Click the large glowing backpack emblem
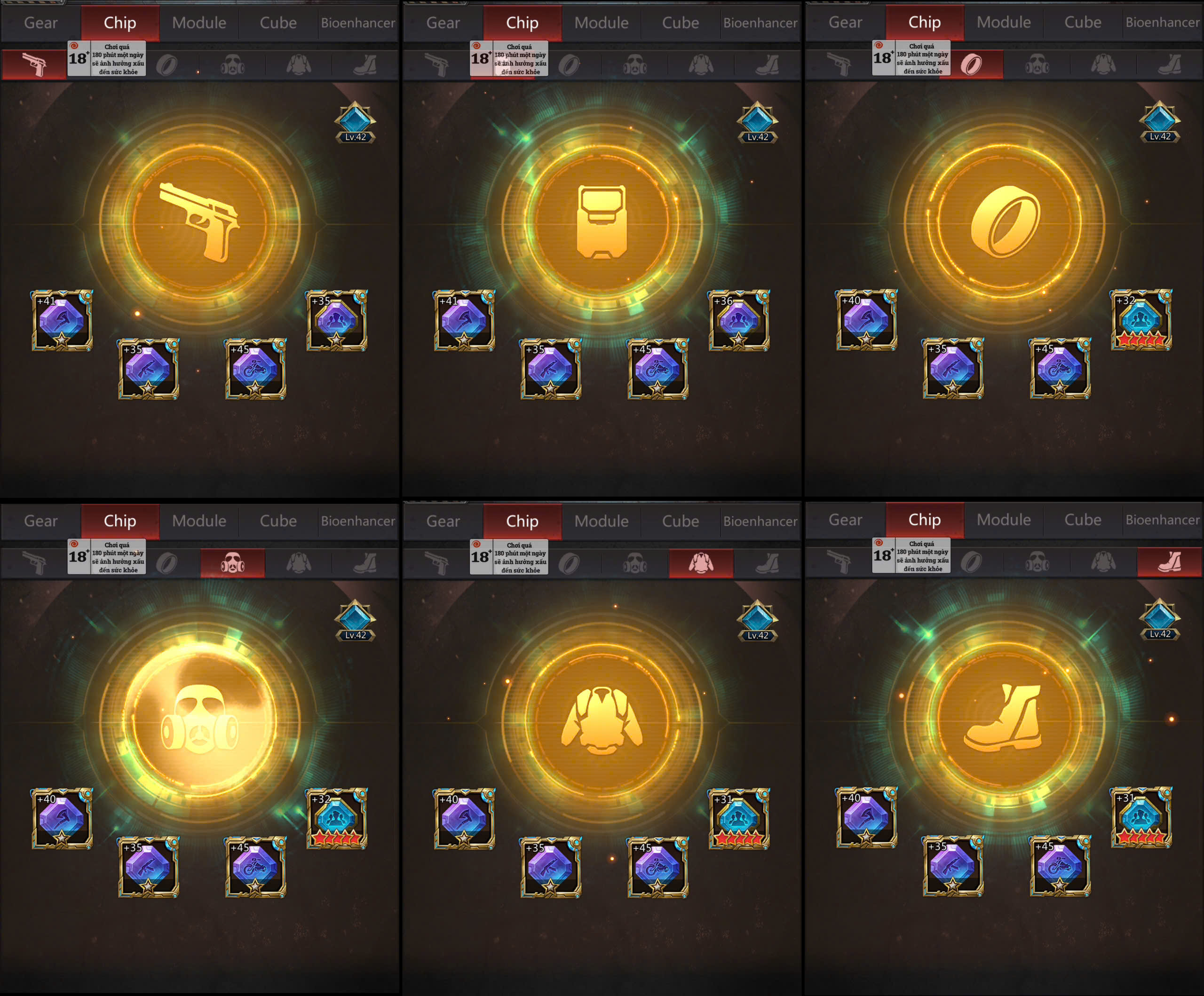This screenshot has width=1204, height=996. (x=602, y=222)
